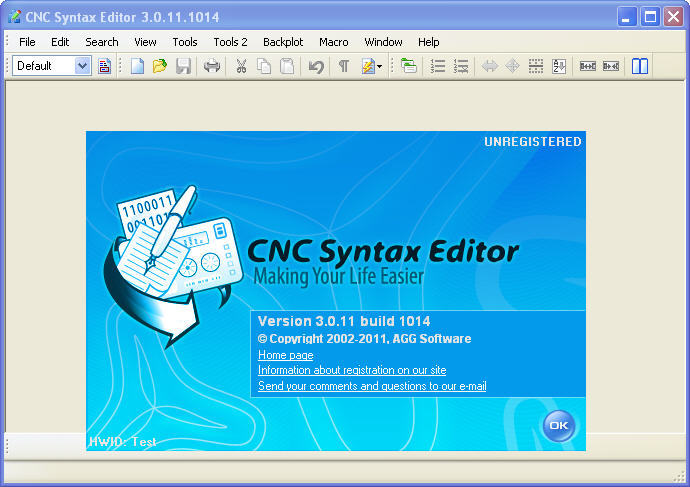Click the remove line numbers icon

(x=461, y=66)
